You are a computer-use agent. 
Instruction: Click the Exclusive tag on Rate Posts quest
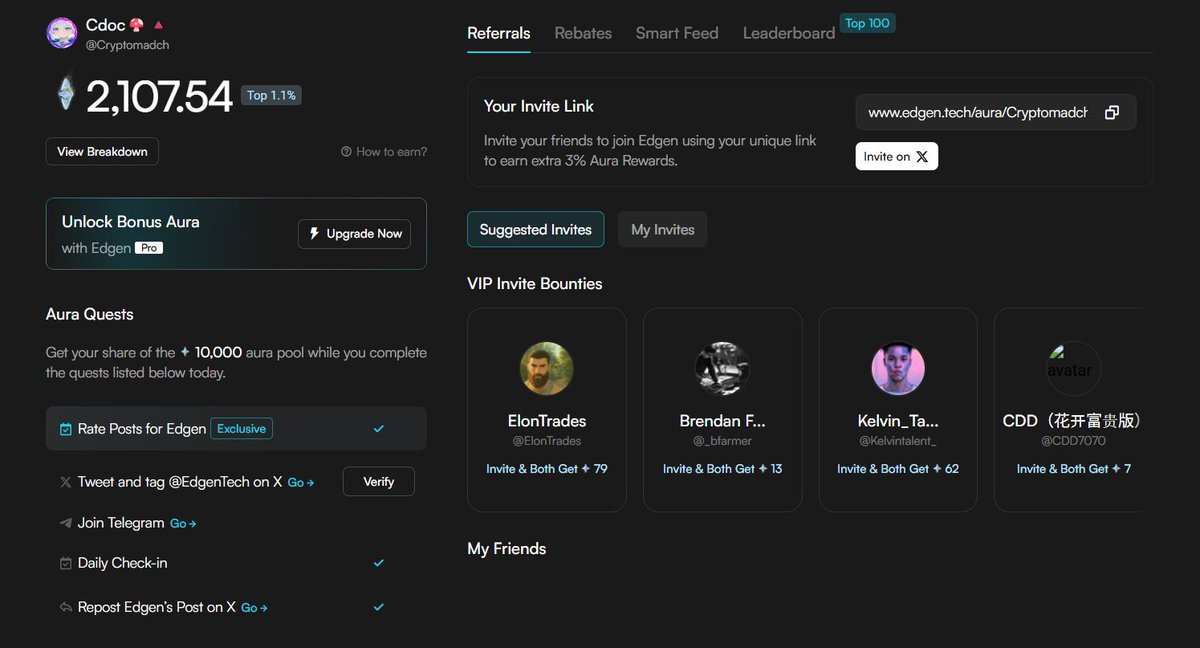pos(242,429)
